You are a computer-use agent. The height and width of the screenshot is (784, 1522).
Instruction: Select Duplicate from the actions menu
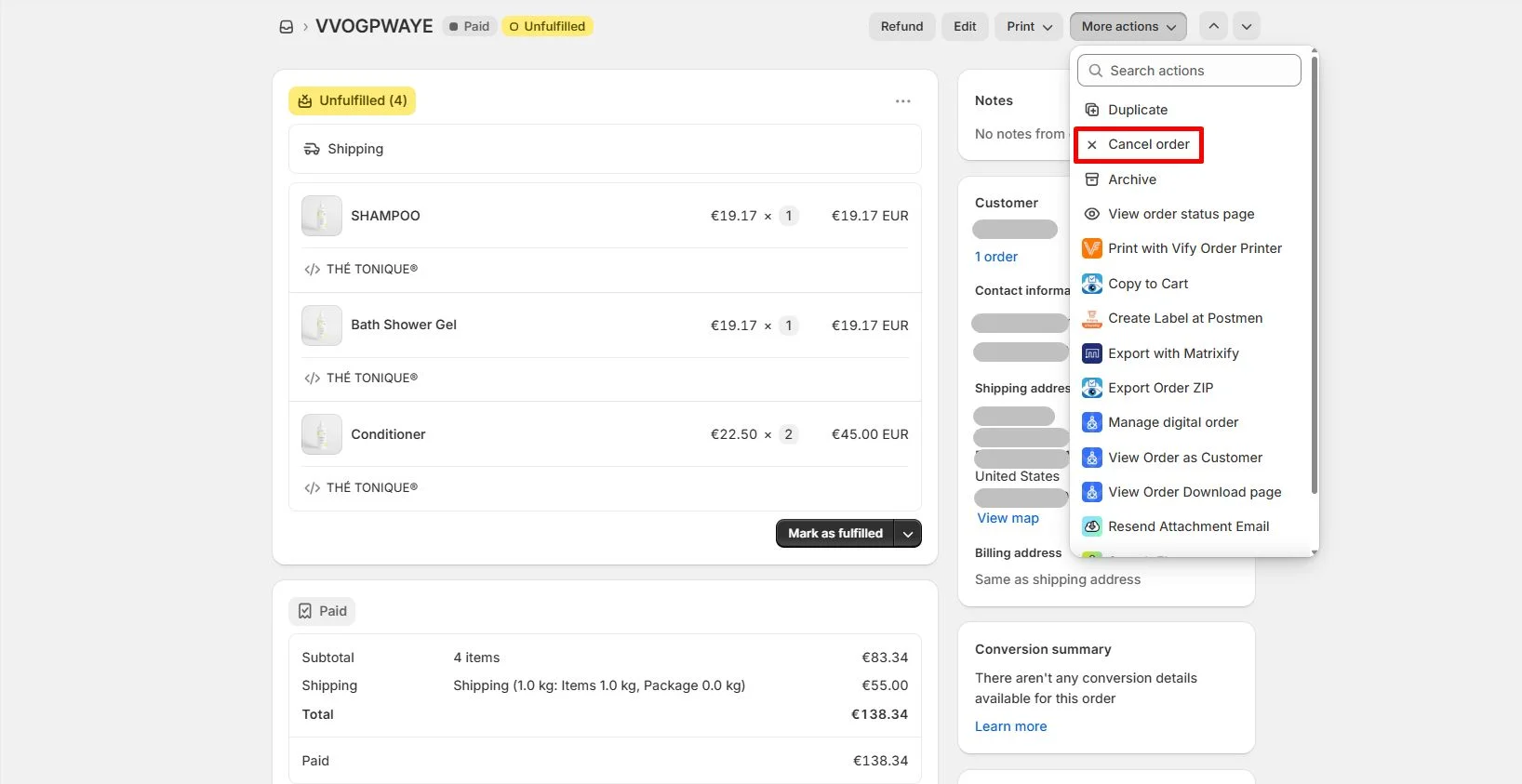[x=1189, y=110]
